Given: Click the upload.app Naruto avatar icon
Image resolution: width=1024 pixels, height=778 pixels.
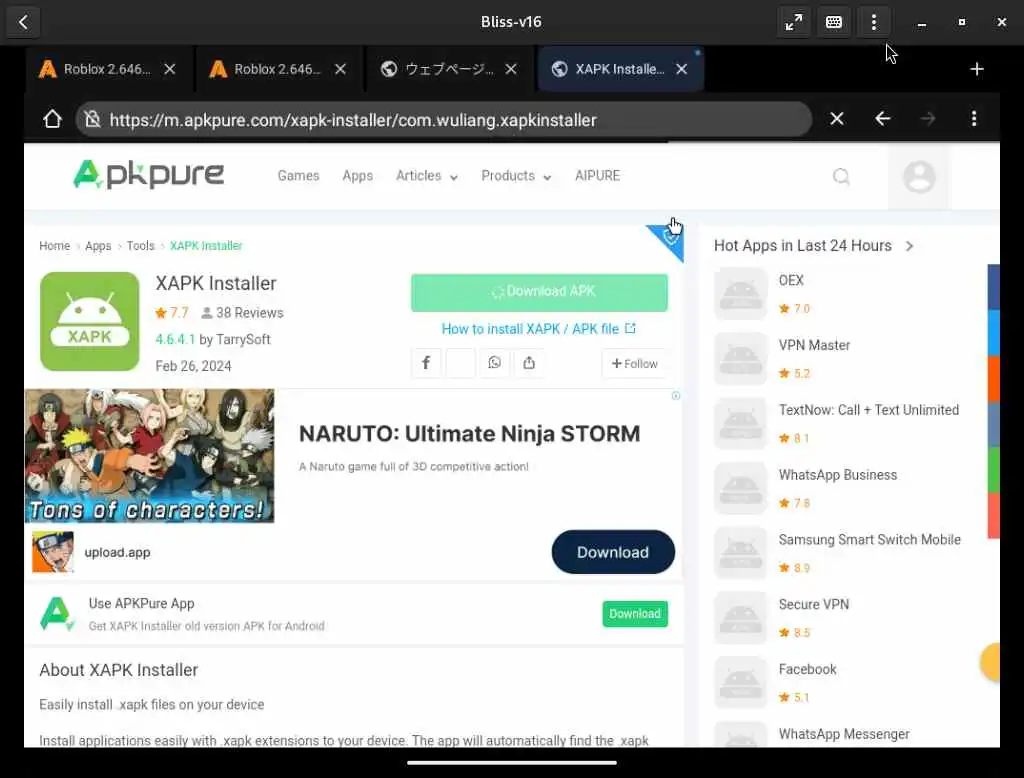Looking at the screenshot, I should [x=53, y=552].
